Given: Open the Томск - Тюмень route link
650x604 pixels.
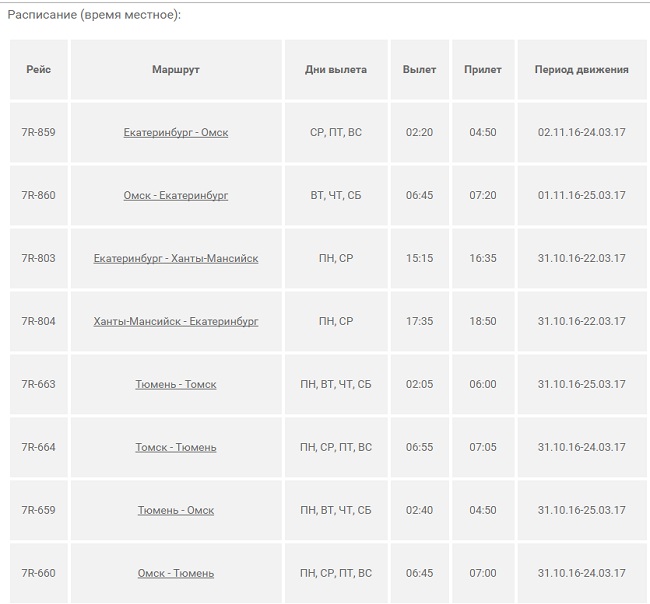Looking at the screenshot, I should click(176, 447).
